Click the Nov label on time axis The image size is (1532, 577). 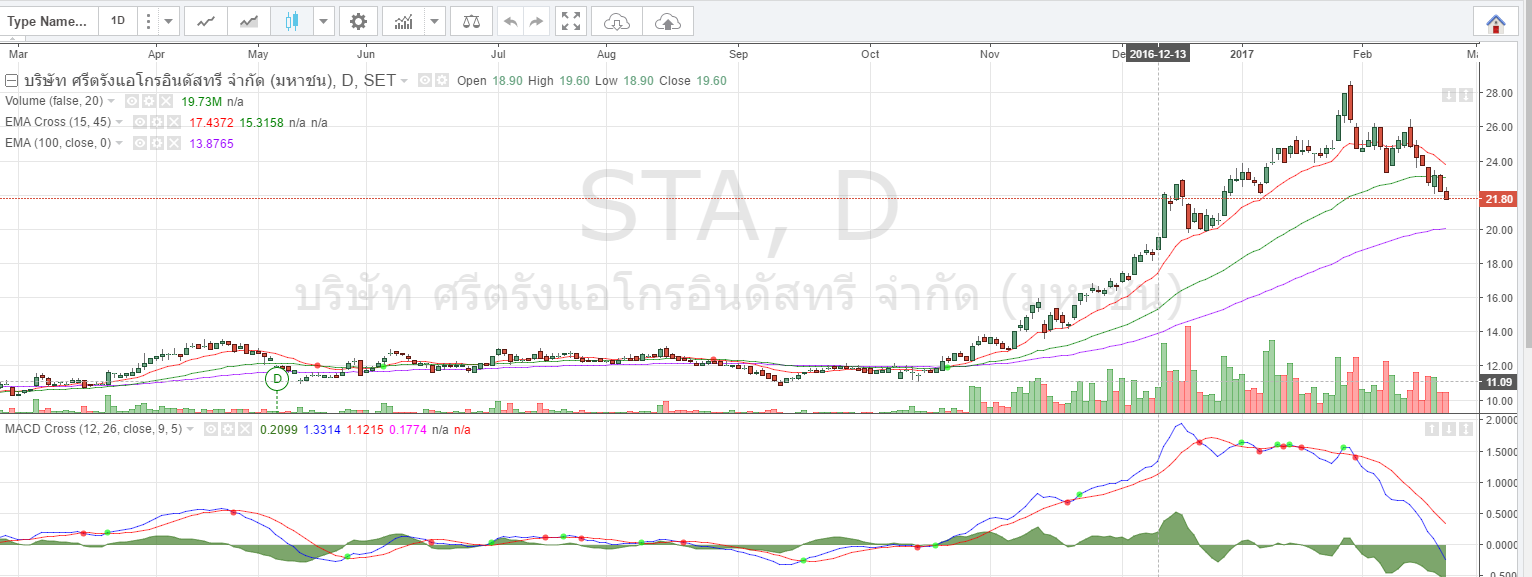point(992,54)
